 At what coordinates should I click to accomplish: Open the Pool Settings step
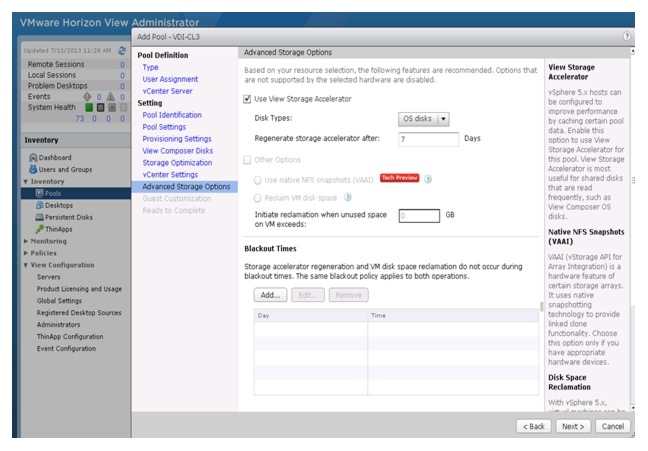coord(164,127)
